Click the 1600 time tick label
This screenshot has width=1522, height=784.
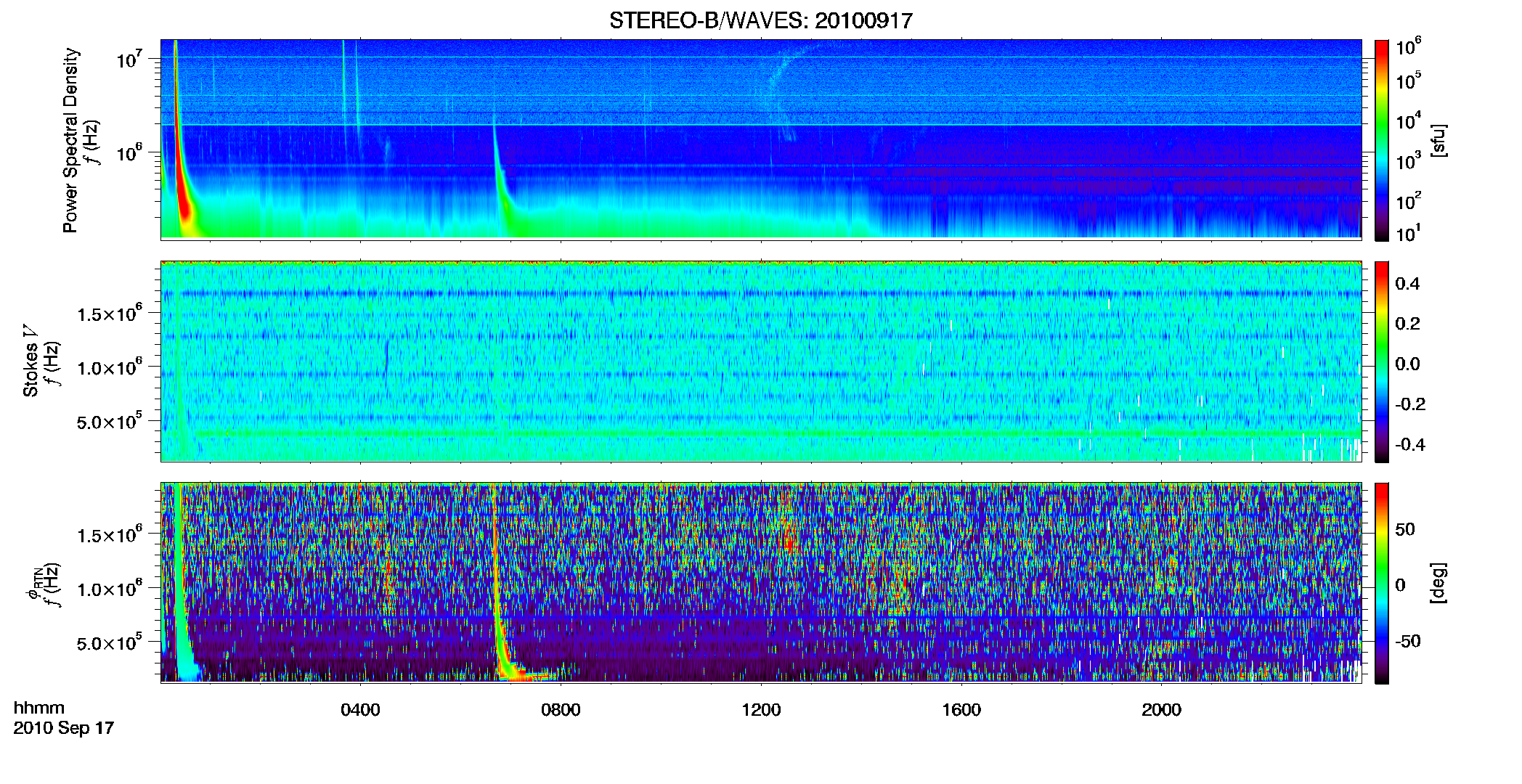961,709
